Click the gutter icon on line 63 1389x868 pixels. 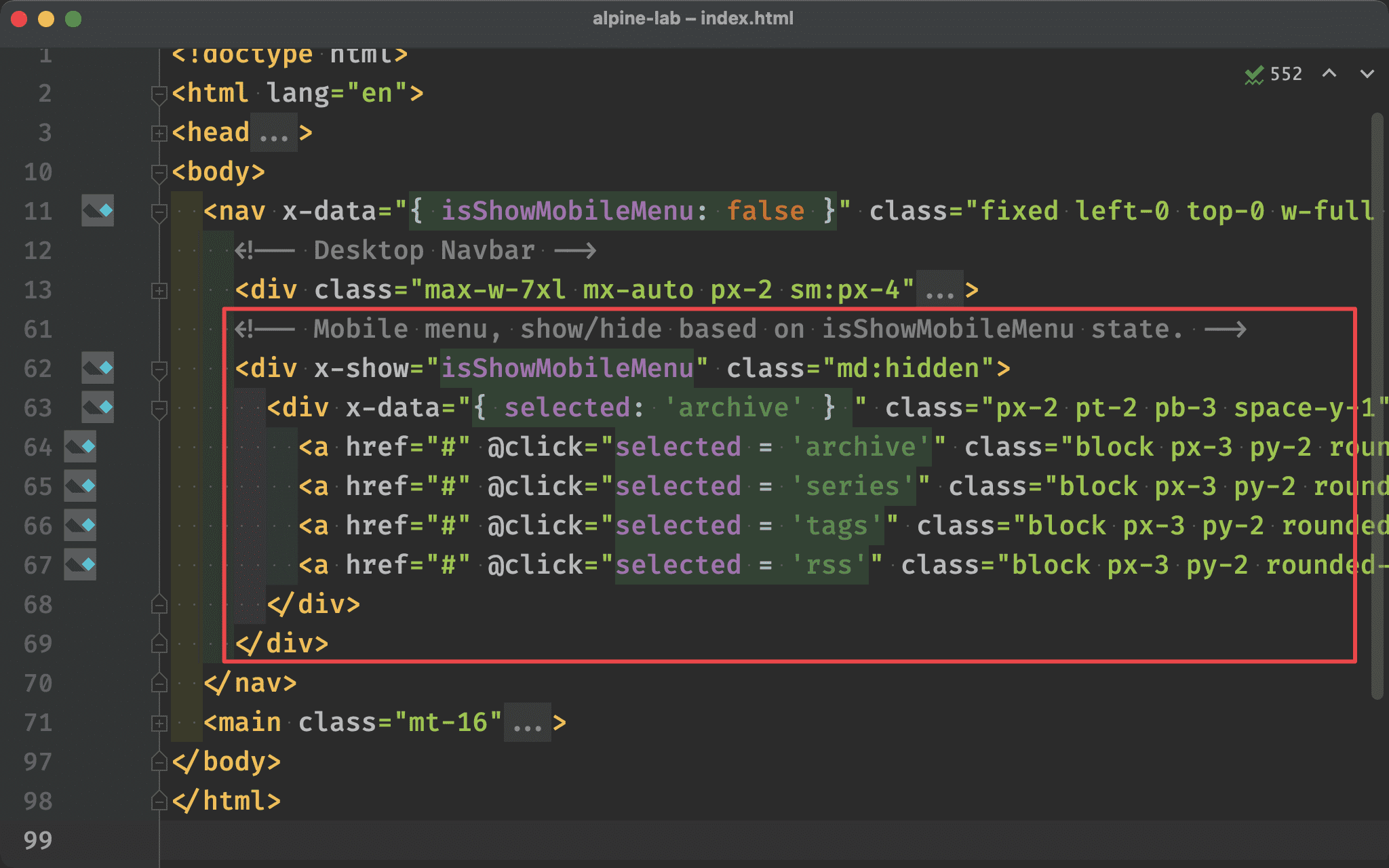click(98, 408)
